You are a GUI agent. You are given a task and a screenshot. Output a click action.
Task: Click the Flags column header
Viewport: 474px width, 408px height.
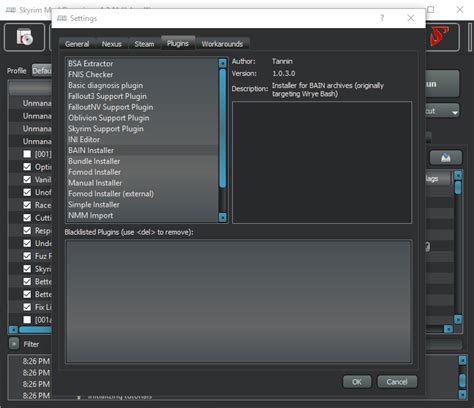pyautogui.click(x=439, y=179)
